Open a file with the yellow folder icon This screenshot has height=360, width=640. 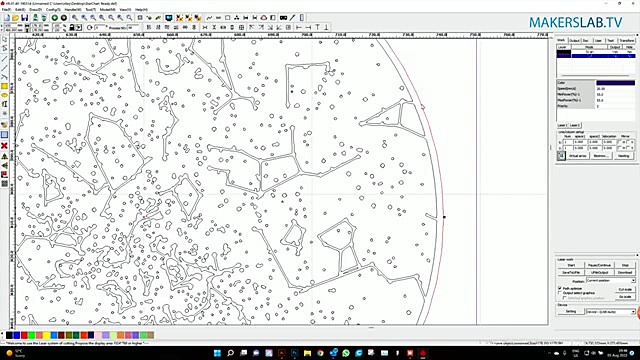pos(16,18)
